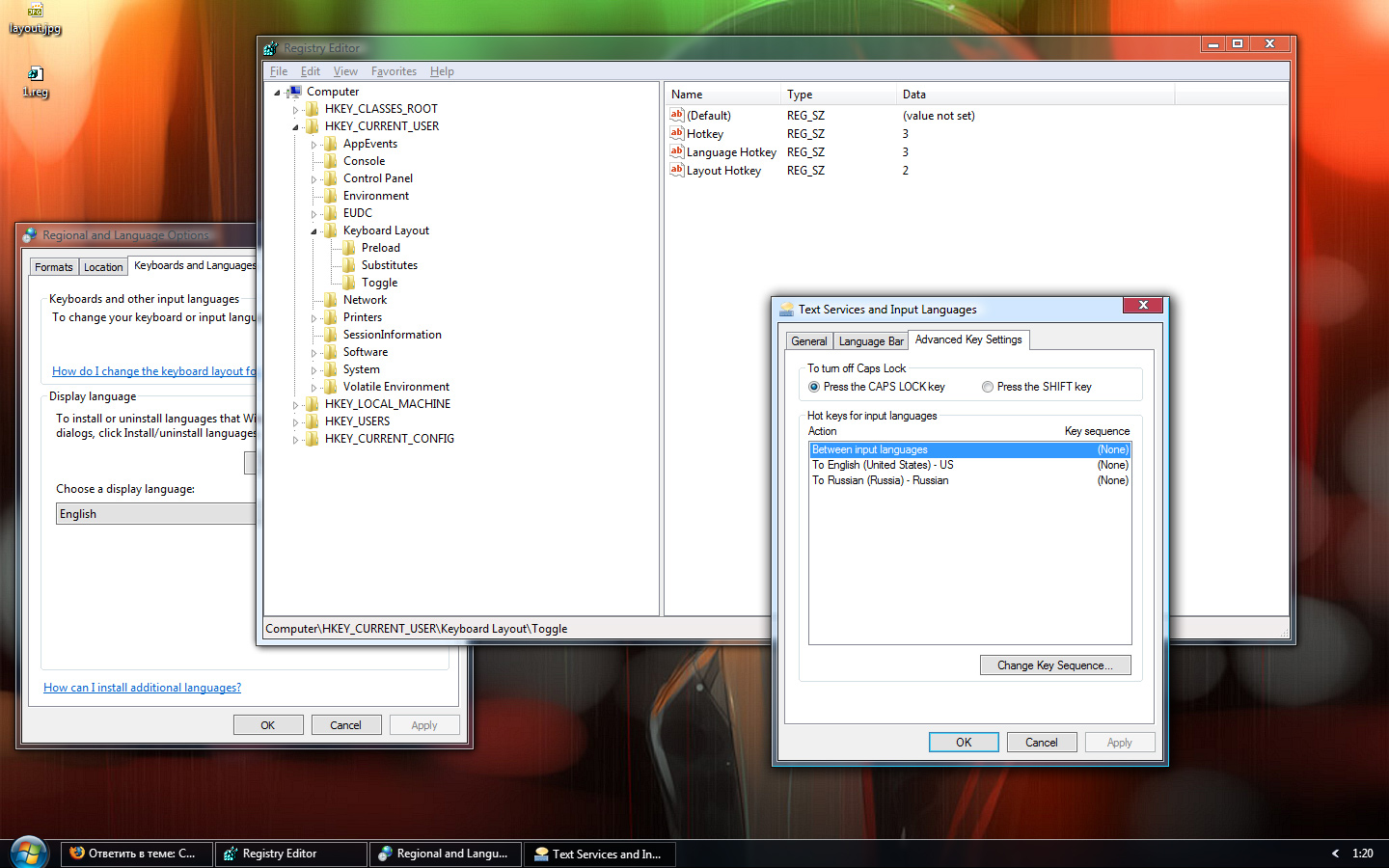Screen dimensions: 1389x868
Task: Click the Data column header
Action: click(x=1034, y=95)
